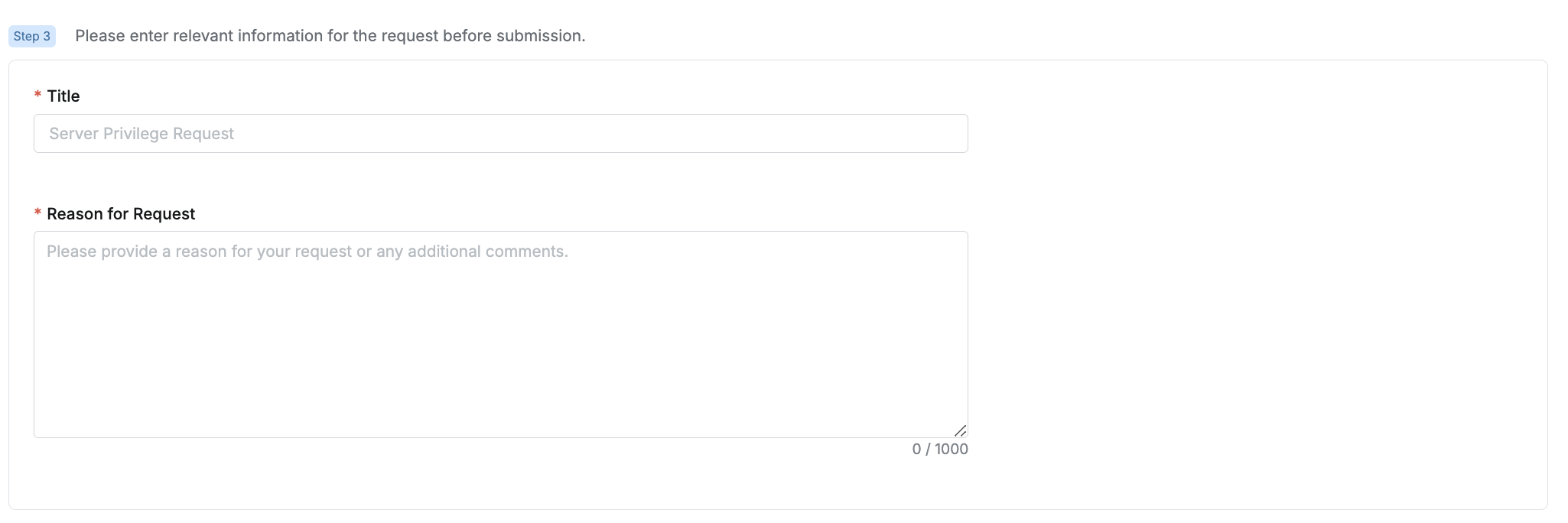
Task: Click the step instruction text about submission
Action: tap(330, 36)
